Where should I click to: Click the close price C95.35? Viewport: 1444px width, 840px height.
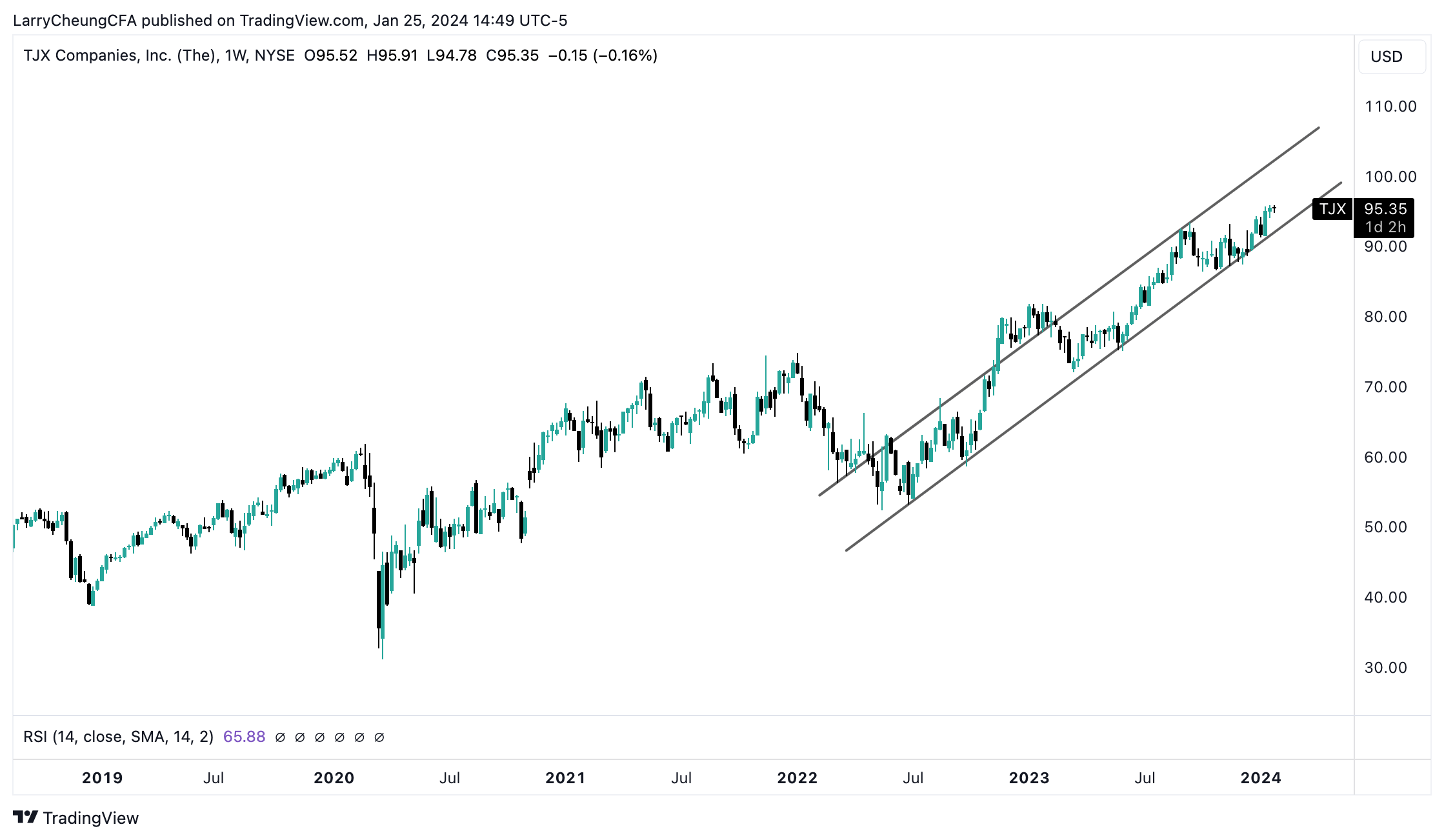click(512, 55)
